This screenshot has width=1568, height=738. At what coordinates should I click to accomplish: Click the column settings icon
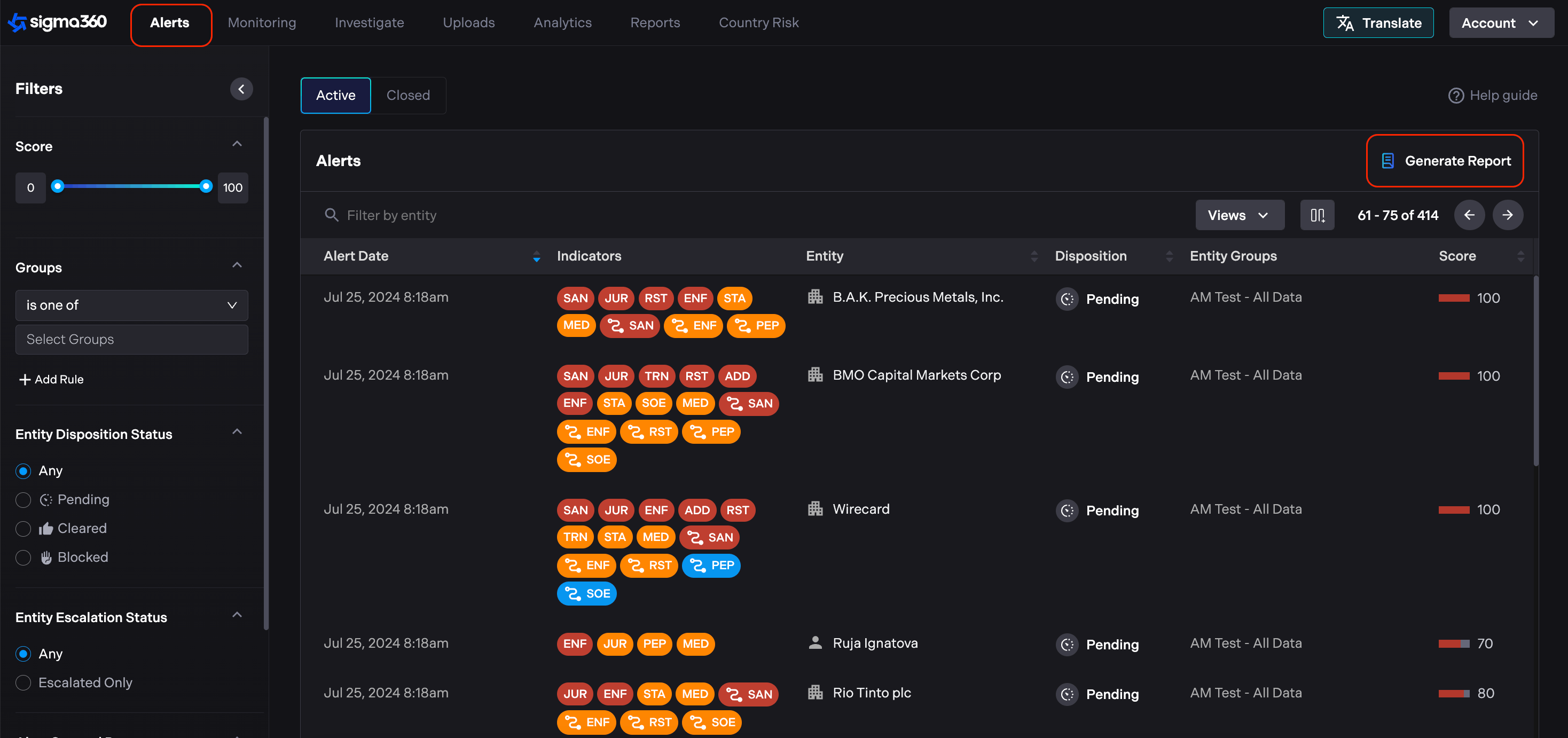(1316, 215)
